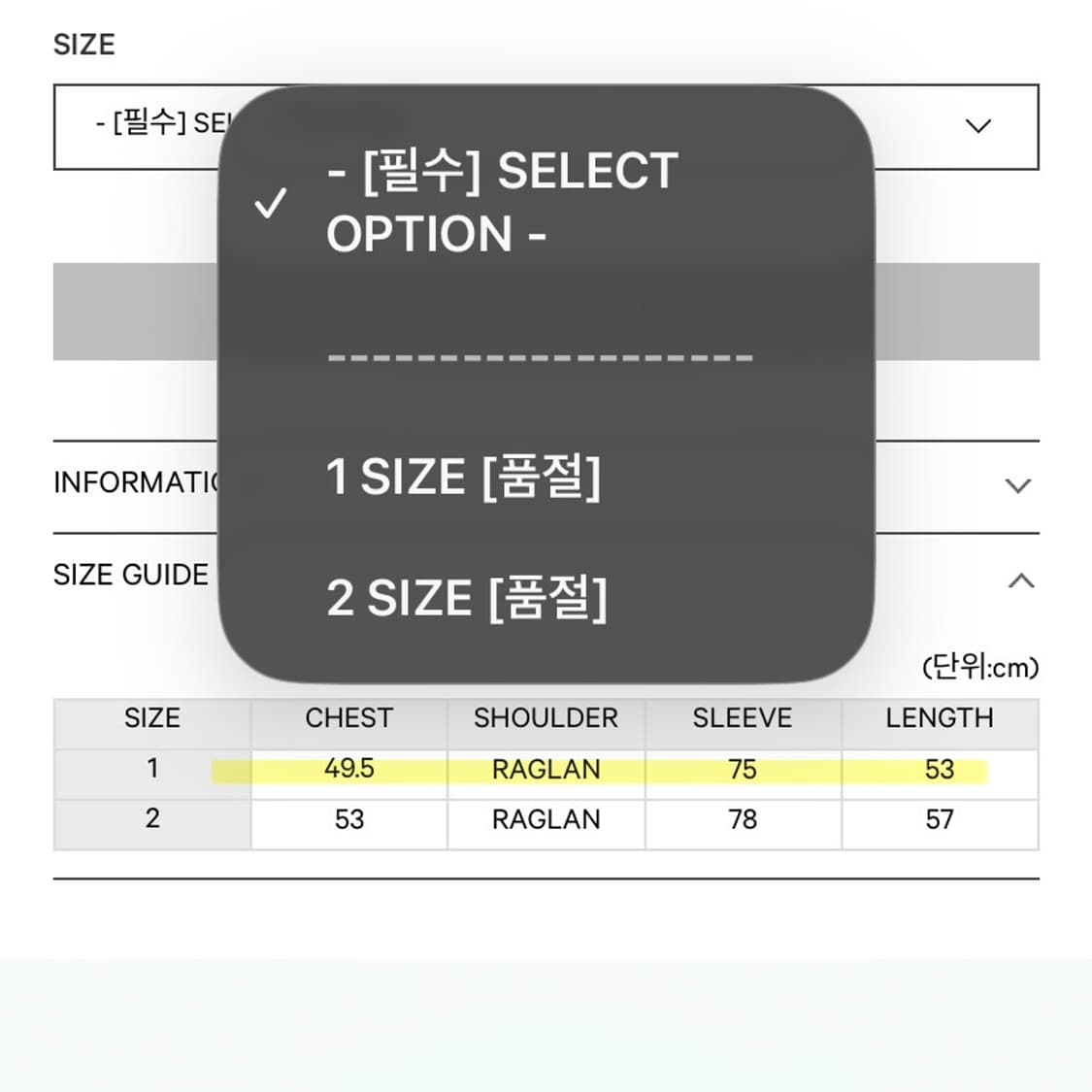This screenshot has width=1092, height=1092.
Task: Select the "- [필수] SELECT OPTION -" entry
Action: [x=502, y=200]
